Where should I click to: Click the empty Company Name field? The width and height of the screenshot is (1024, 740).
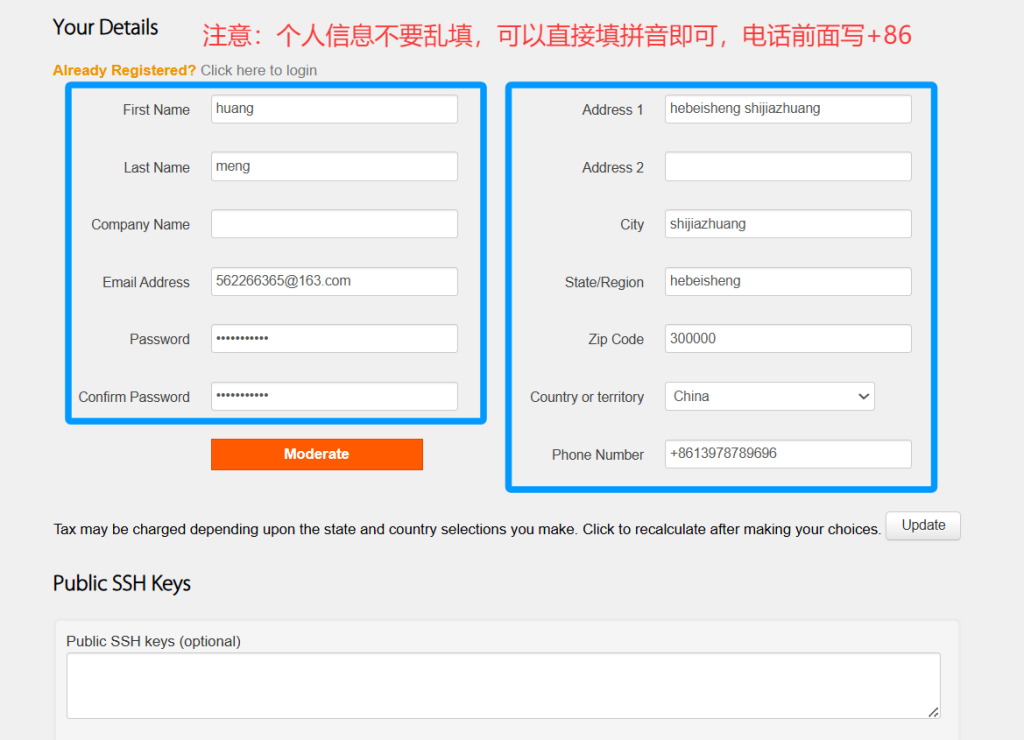point(333,224)
